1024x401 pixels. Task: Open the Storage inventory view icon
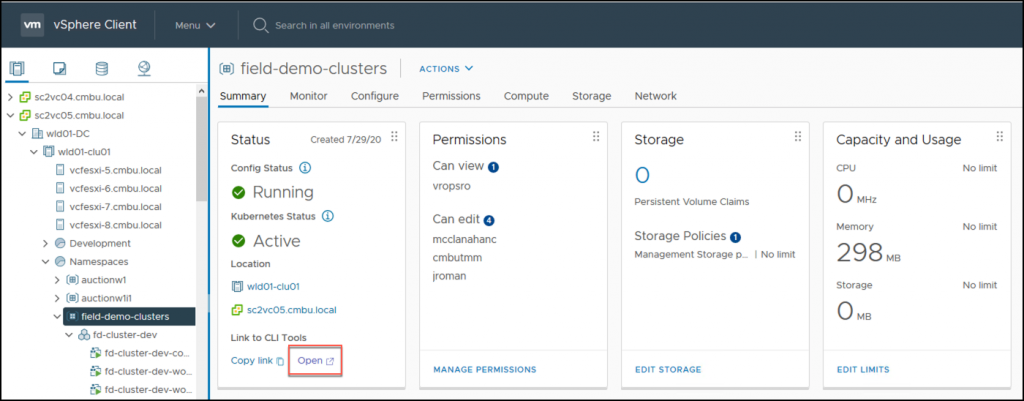point(101,69)
